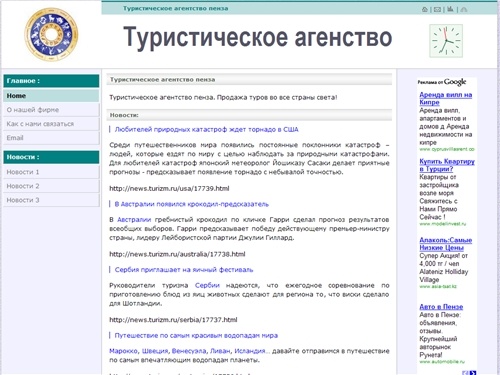Click the faded arch icon in top bar
Screen dimensions: 500x375
[463, 9]
